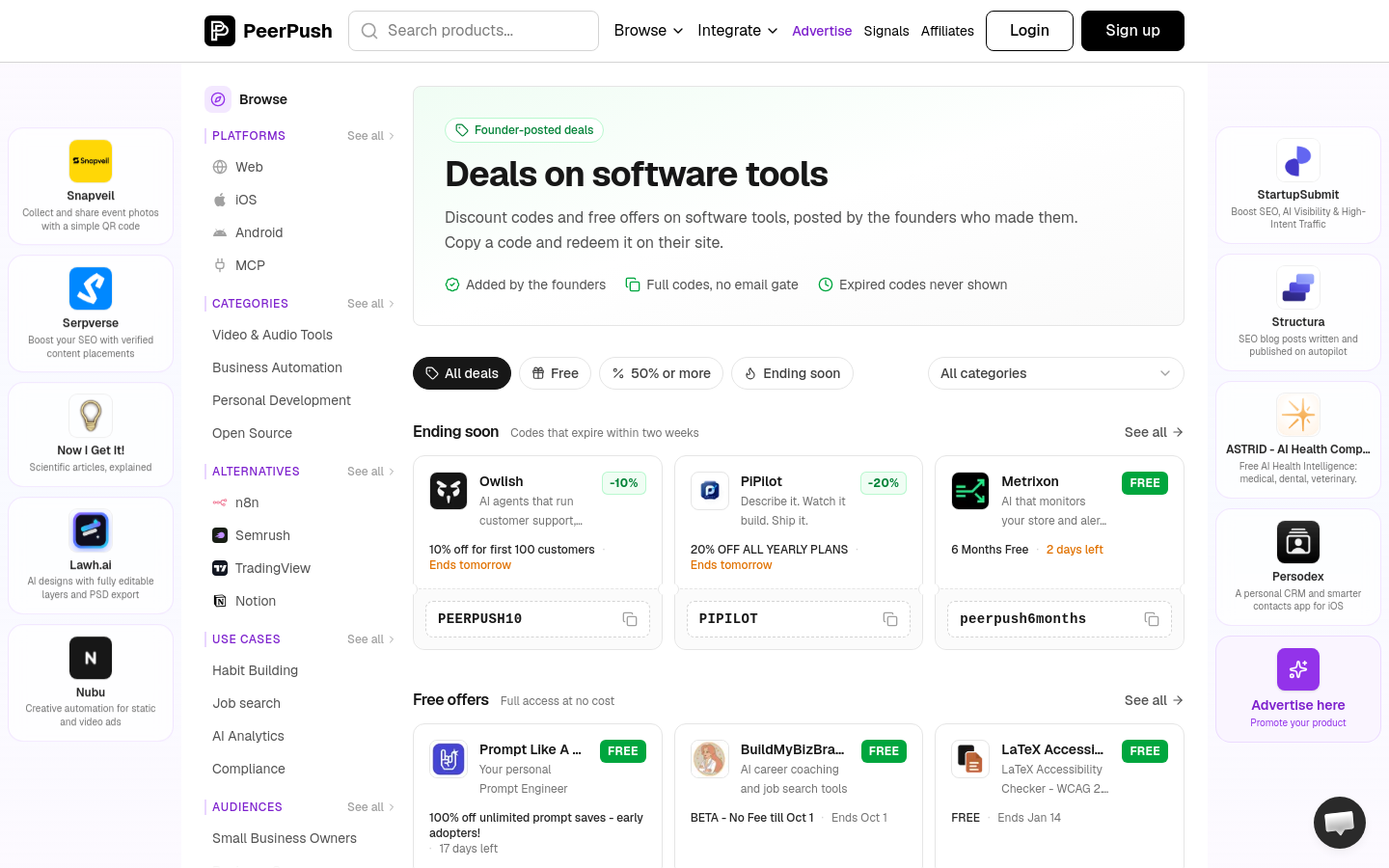Open the Lawh.ai sponsor icon

(91, 530)
